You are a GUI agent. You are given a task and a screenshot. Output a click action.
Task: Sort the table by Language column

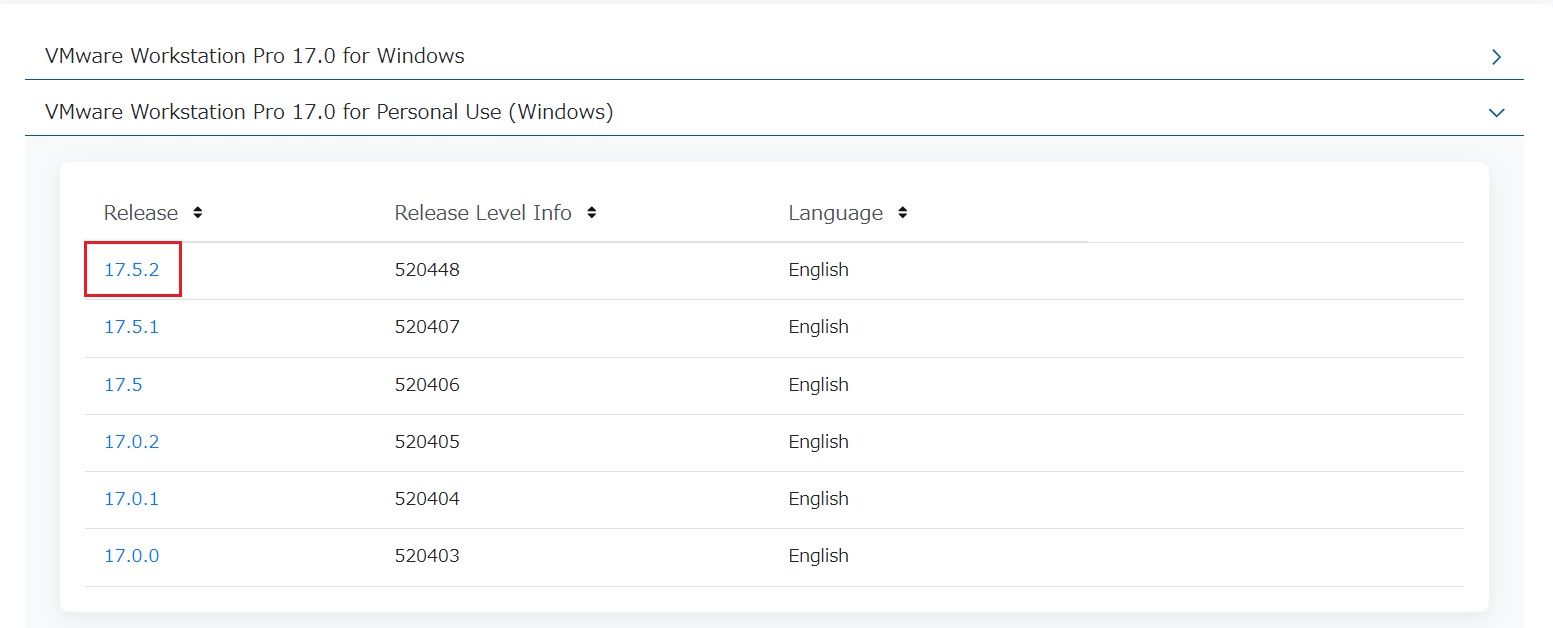point(836,212)
